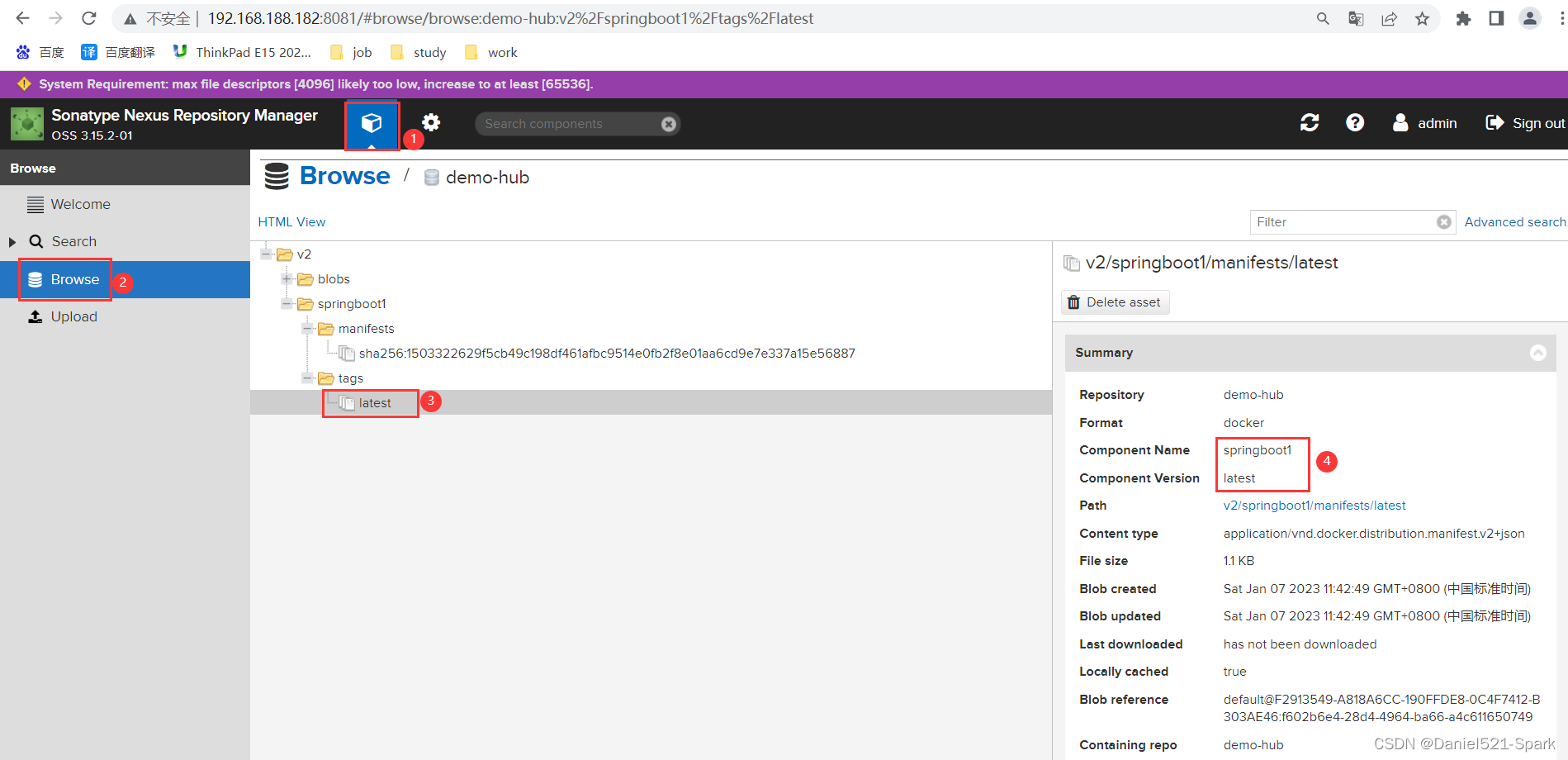Share this page via the share icon
This screenshot has width=1568, height=760.
pyautogui.click(x=1390, y=18)
